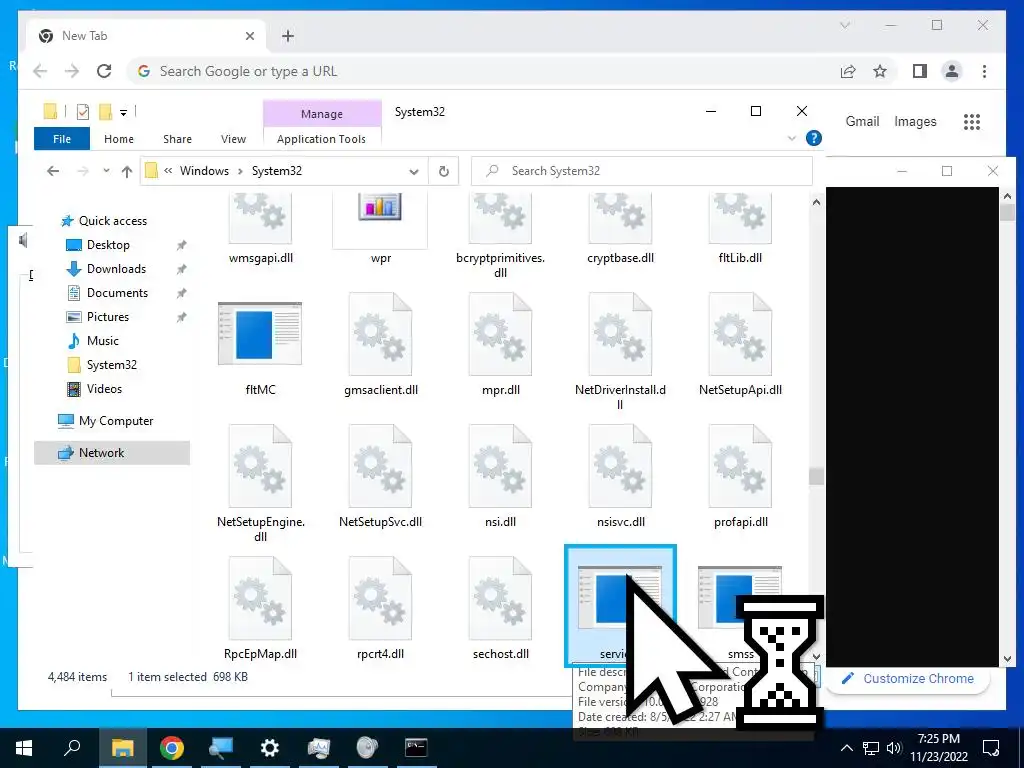1024x768 pixels.
Task: Click Windows segment in breadcrumb path
Action: point(204,171)
